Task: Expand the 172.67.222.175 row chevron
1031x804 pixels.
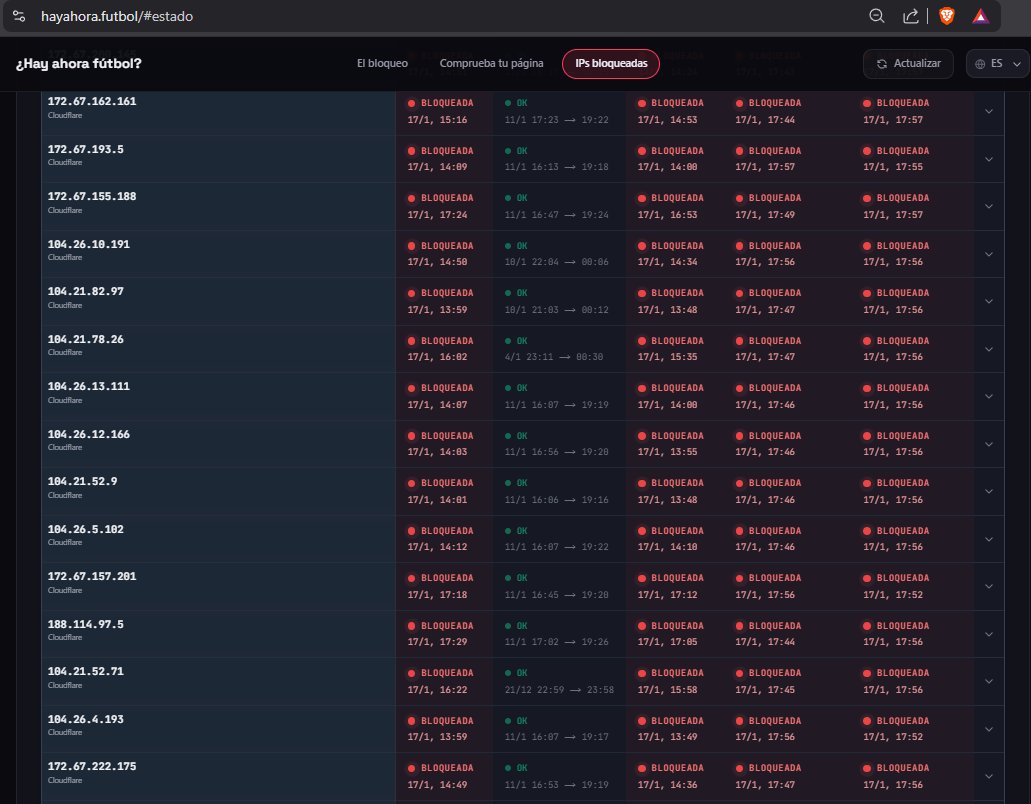Action: pyautogui.click(x=988, y=776)
